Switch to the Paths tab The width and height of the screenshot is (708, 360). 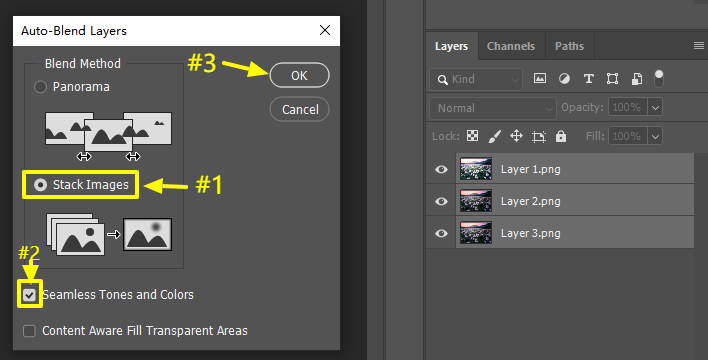[x=569, y=46]
